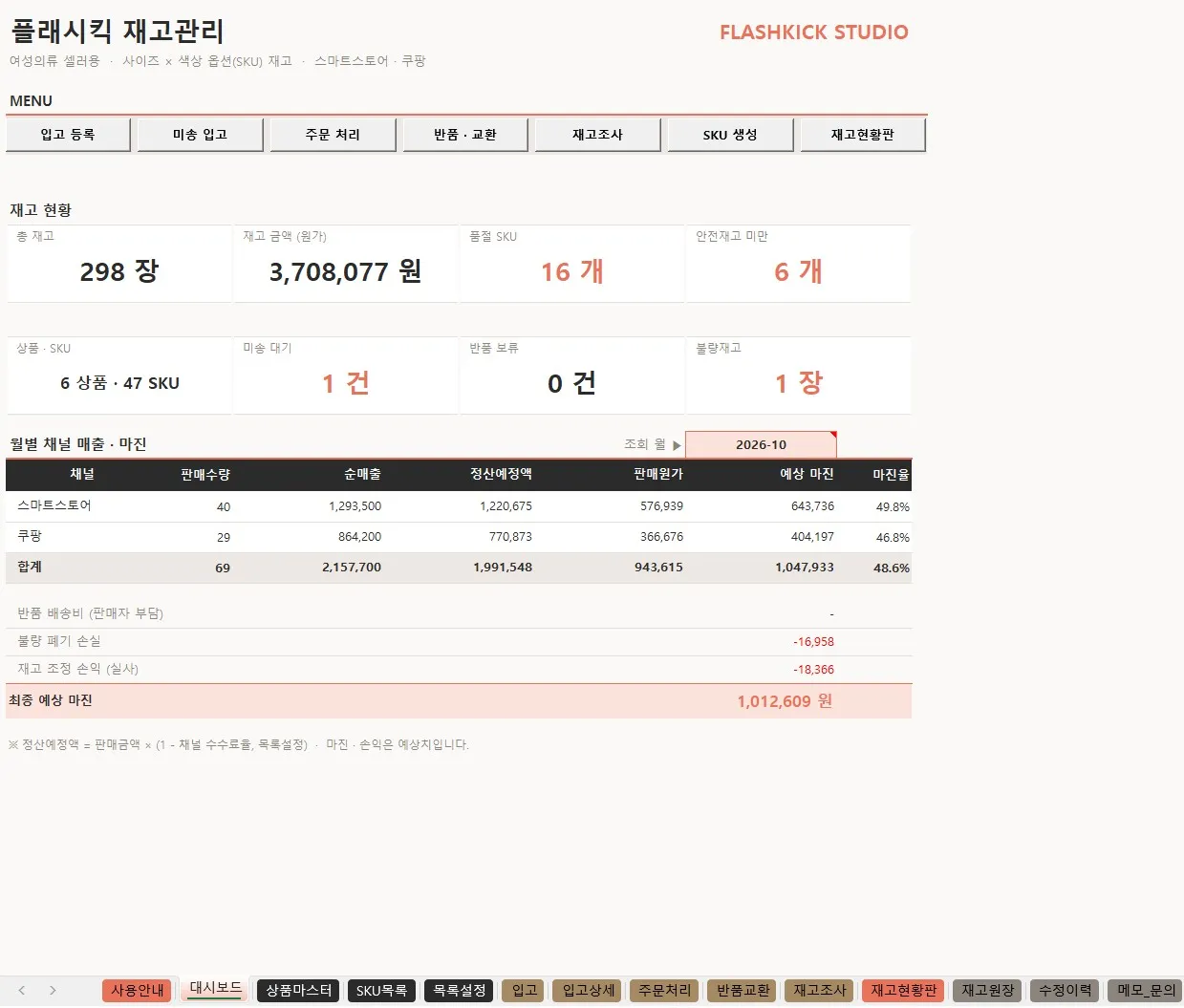Click the arrow next to 조회 월
Viewport: 1184px width, 1008px height.
(x=677, y=445)
